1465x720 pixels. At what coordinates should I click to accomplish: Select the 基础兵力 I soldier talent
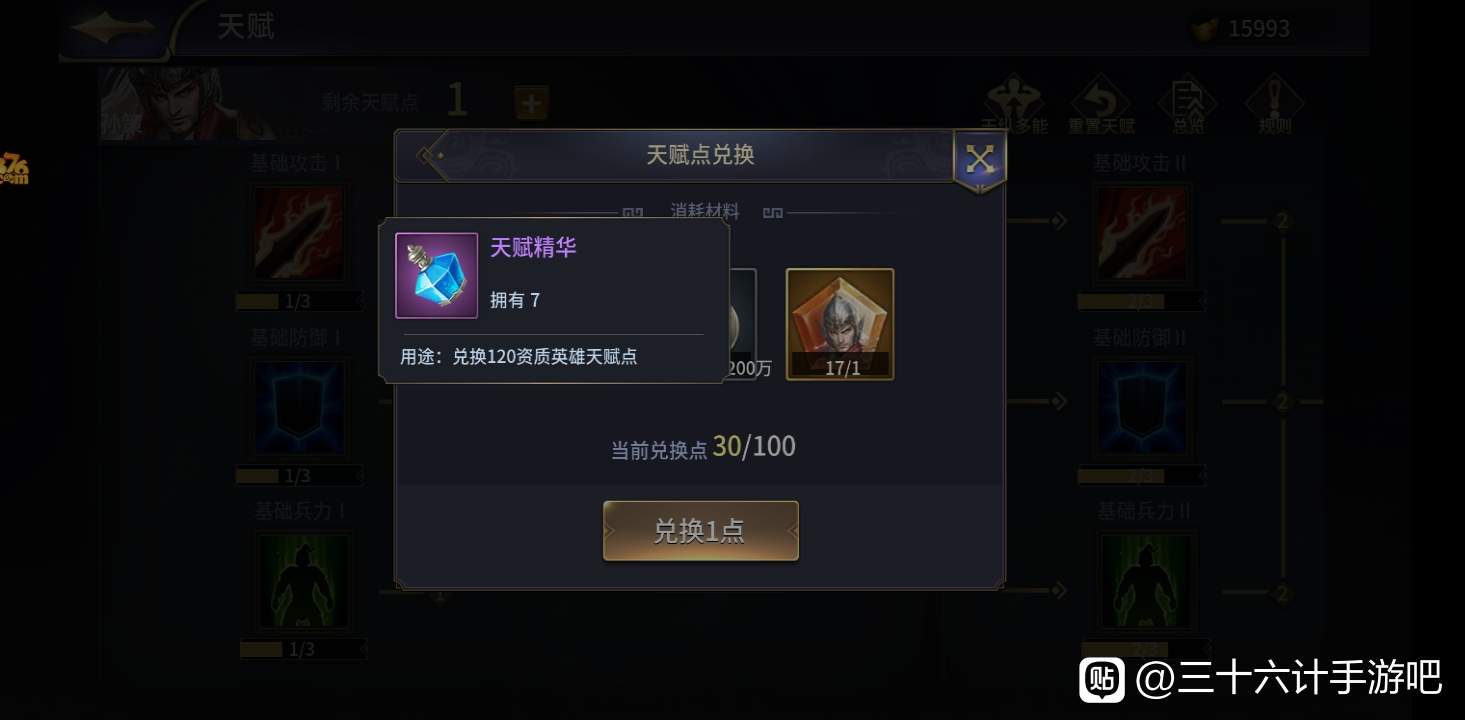pyautogui.click(x=302, y=581)
